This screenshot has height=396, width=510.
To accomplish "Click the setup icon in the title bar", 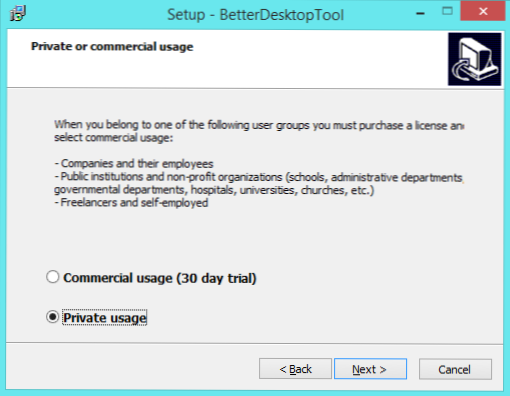I will click(18, 14).
